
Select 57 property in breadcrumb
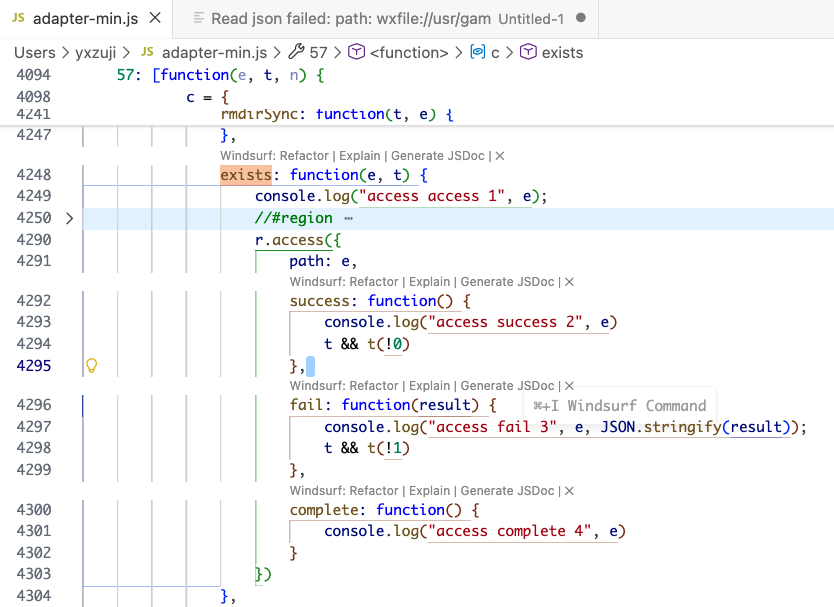pos(318,53)
